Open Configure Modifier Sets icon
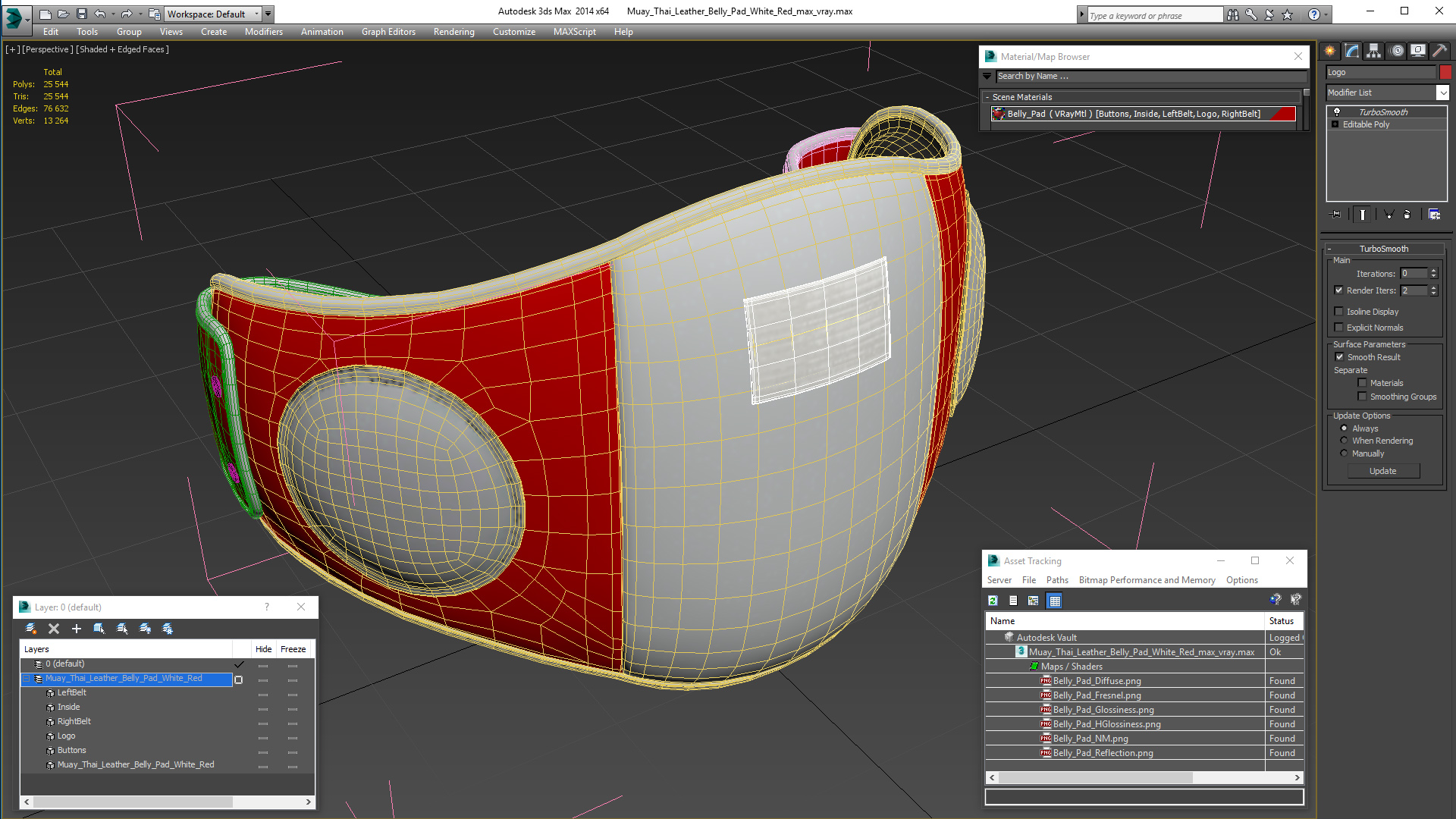 (x=1434, y=215)
